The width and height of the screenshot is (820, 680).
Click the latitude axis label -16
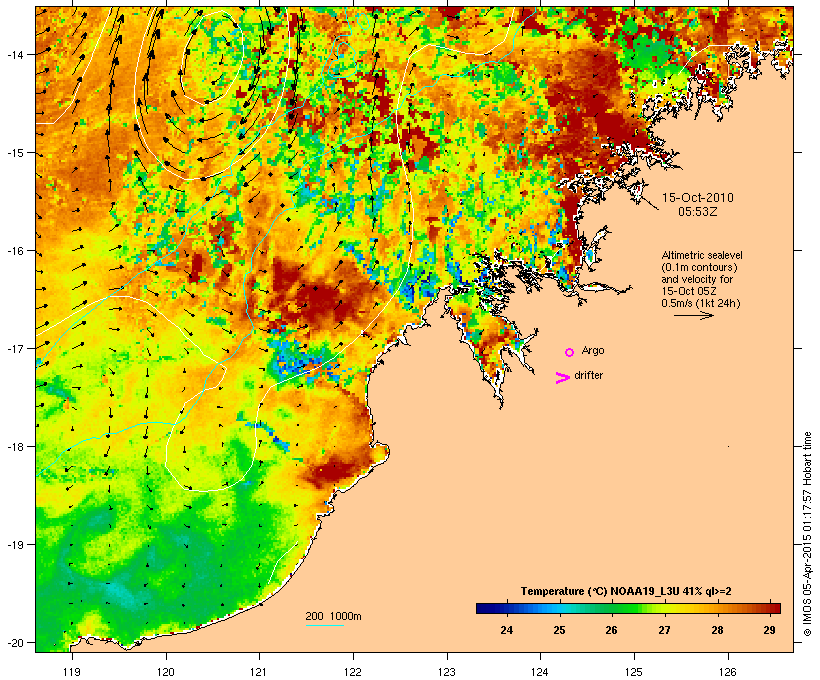coord(14,251)
